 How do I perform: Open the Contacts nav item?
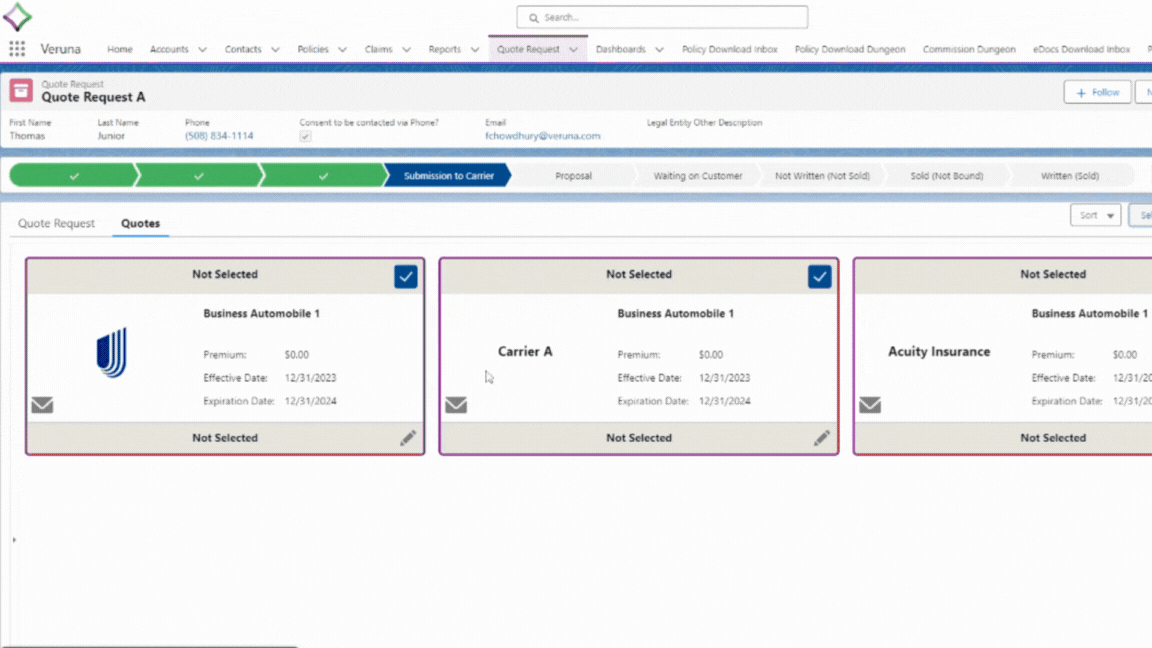click(243, 49)
